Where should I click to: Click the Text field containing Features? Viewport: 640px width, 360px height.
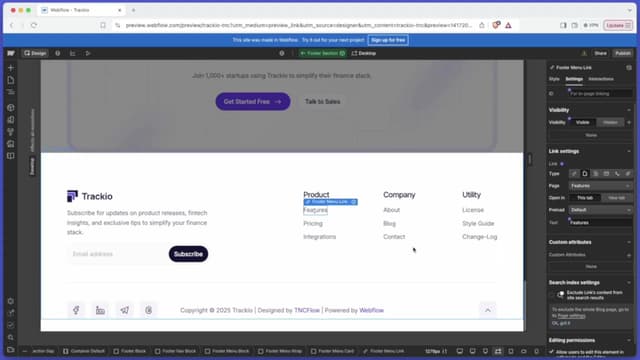600,222
